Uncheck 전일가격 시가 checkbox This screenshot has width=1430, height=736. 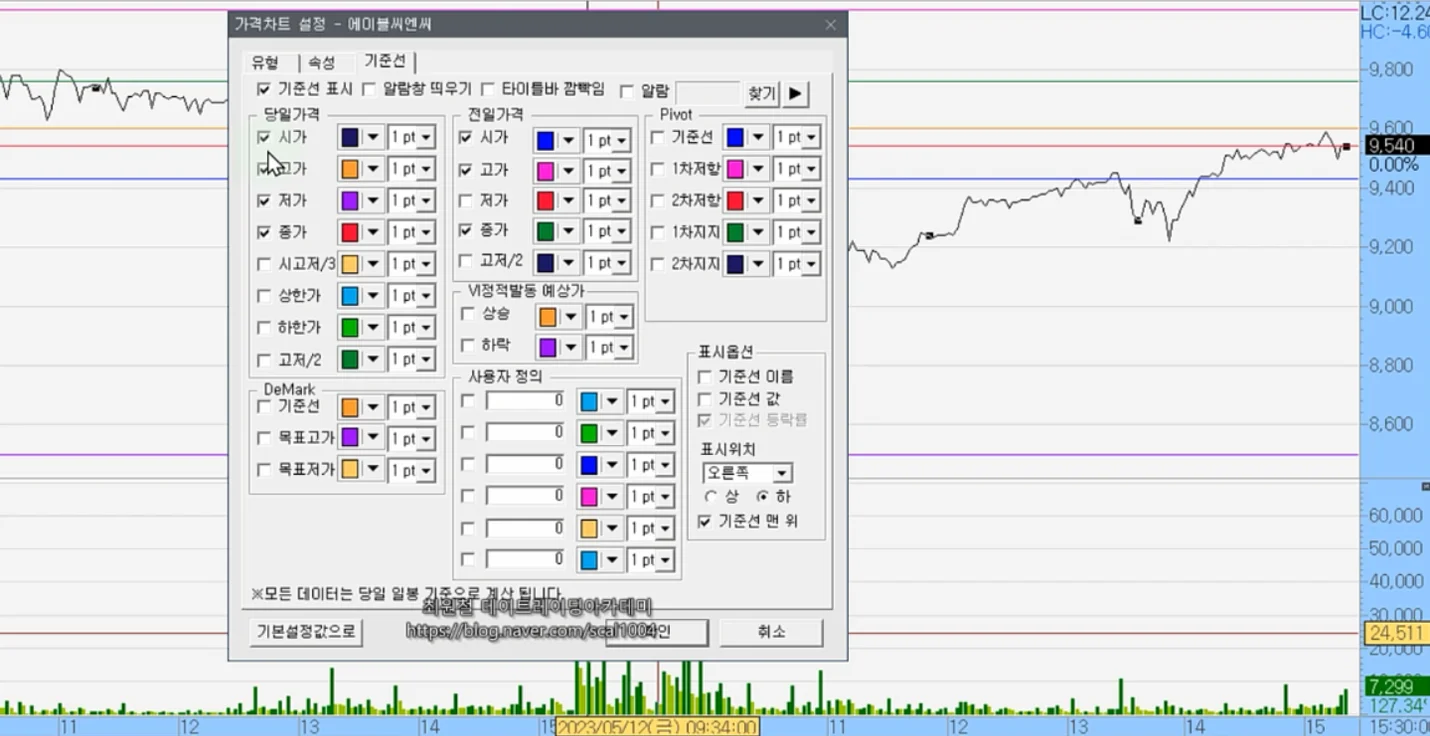[x=466, y=137]
